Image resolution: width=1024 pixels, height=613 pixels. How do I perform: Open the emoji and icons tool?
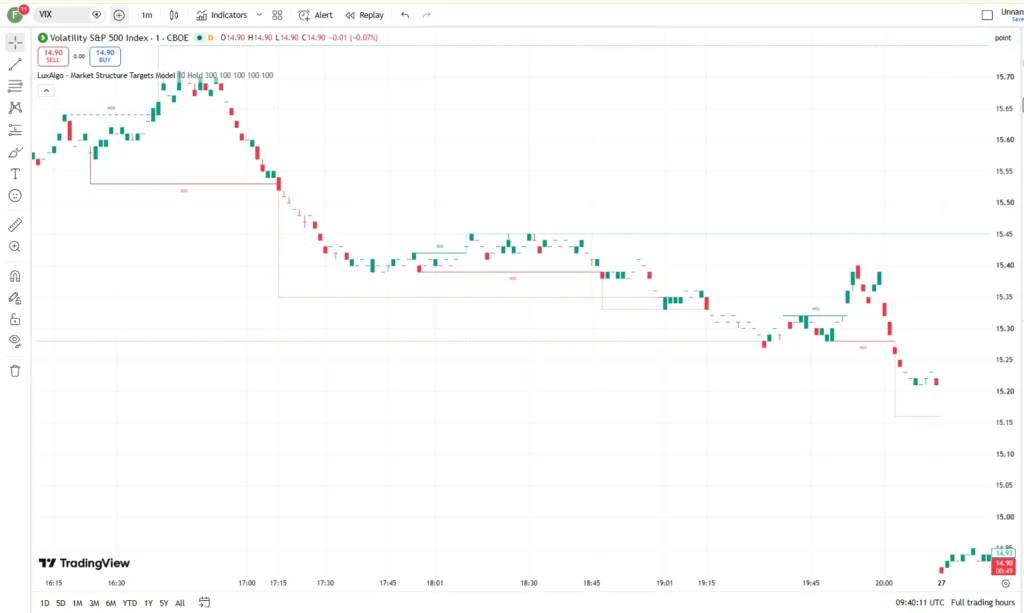coord(15,196)
